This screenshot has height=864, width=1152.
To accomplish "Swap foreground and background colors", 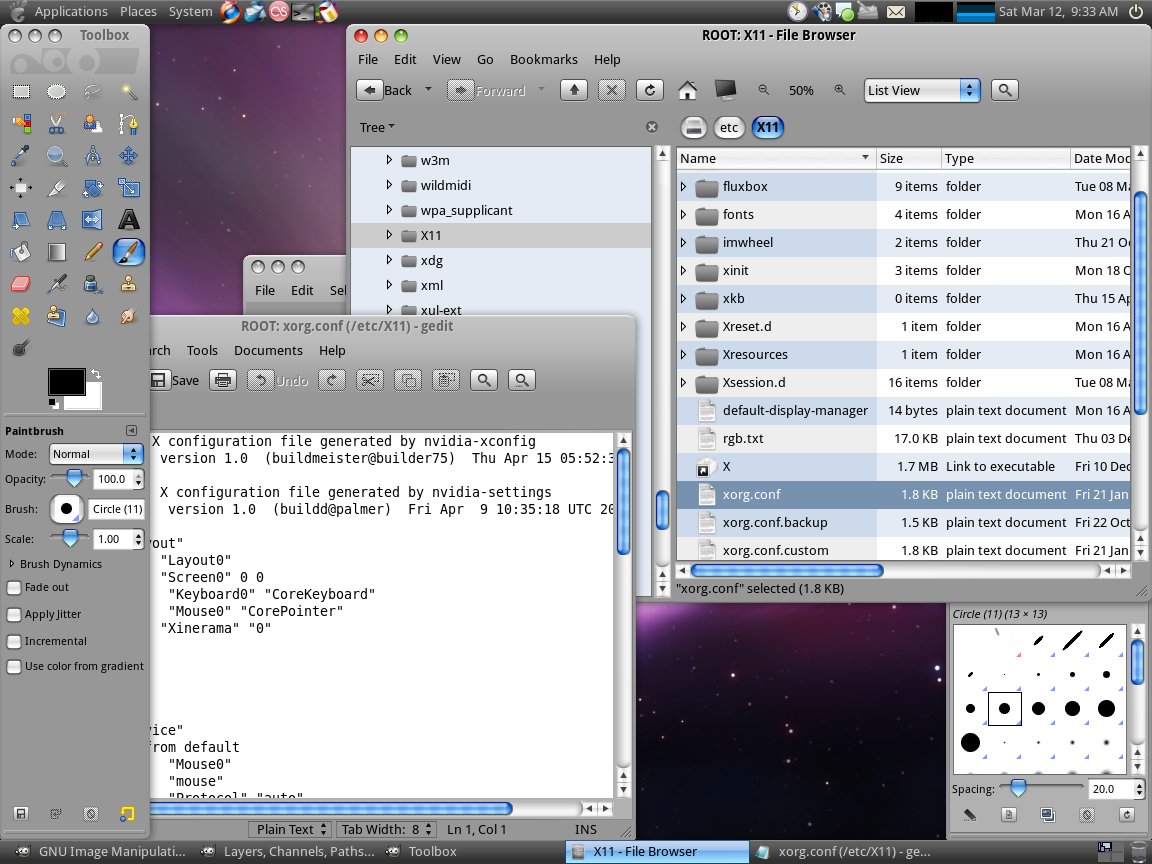I will coord(96,374).
